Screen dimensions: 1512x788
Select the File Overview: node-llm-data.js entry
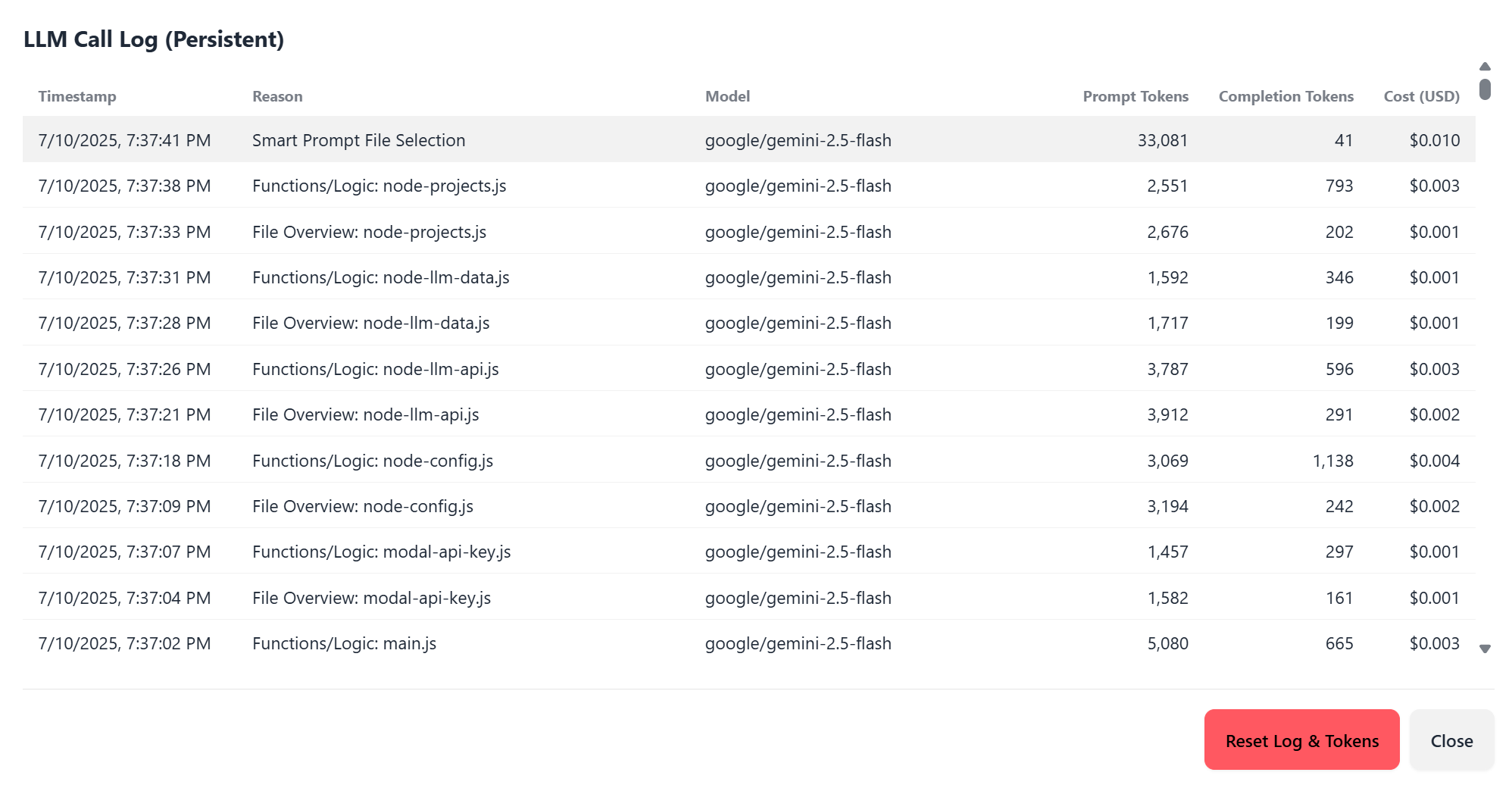pos(455,323)
